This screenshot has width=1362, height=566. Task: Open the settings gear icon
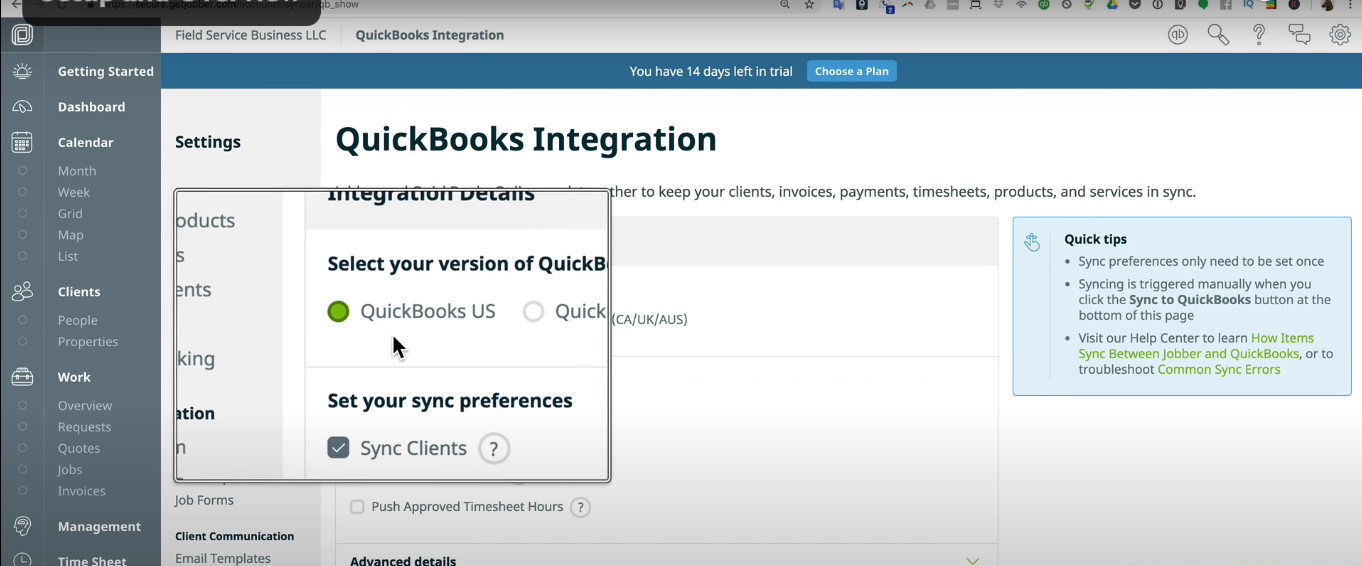pos(1340,35)
